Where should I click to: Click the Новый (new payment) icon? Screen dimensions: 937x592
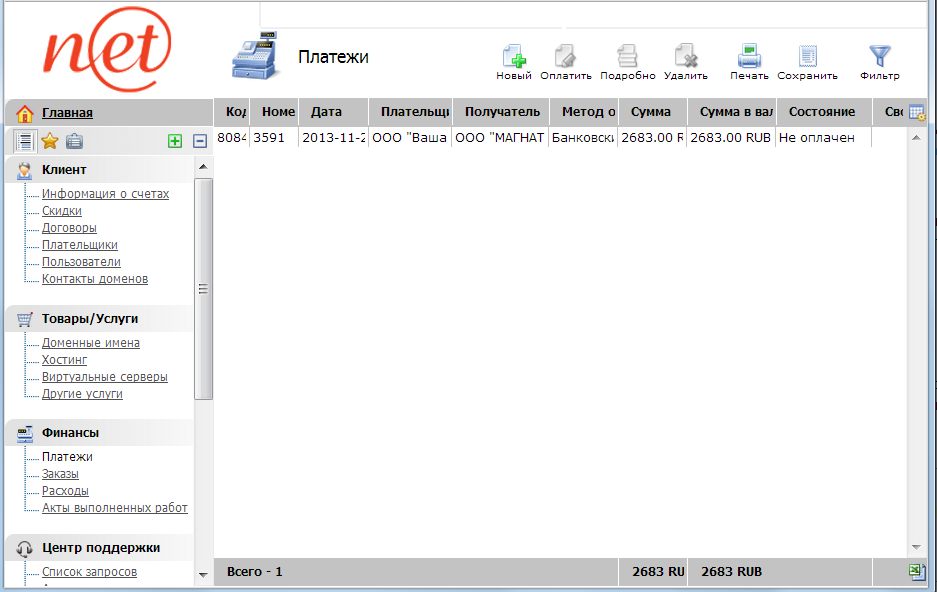click(513, 56)
